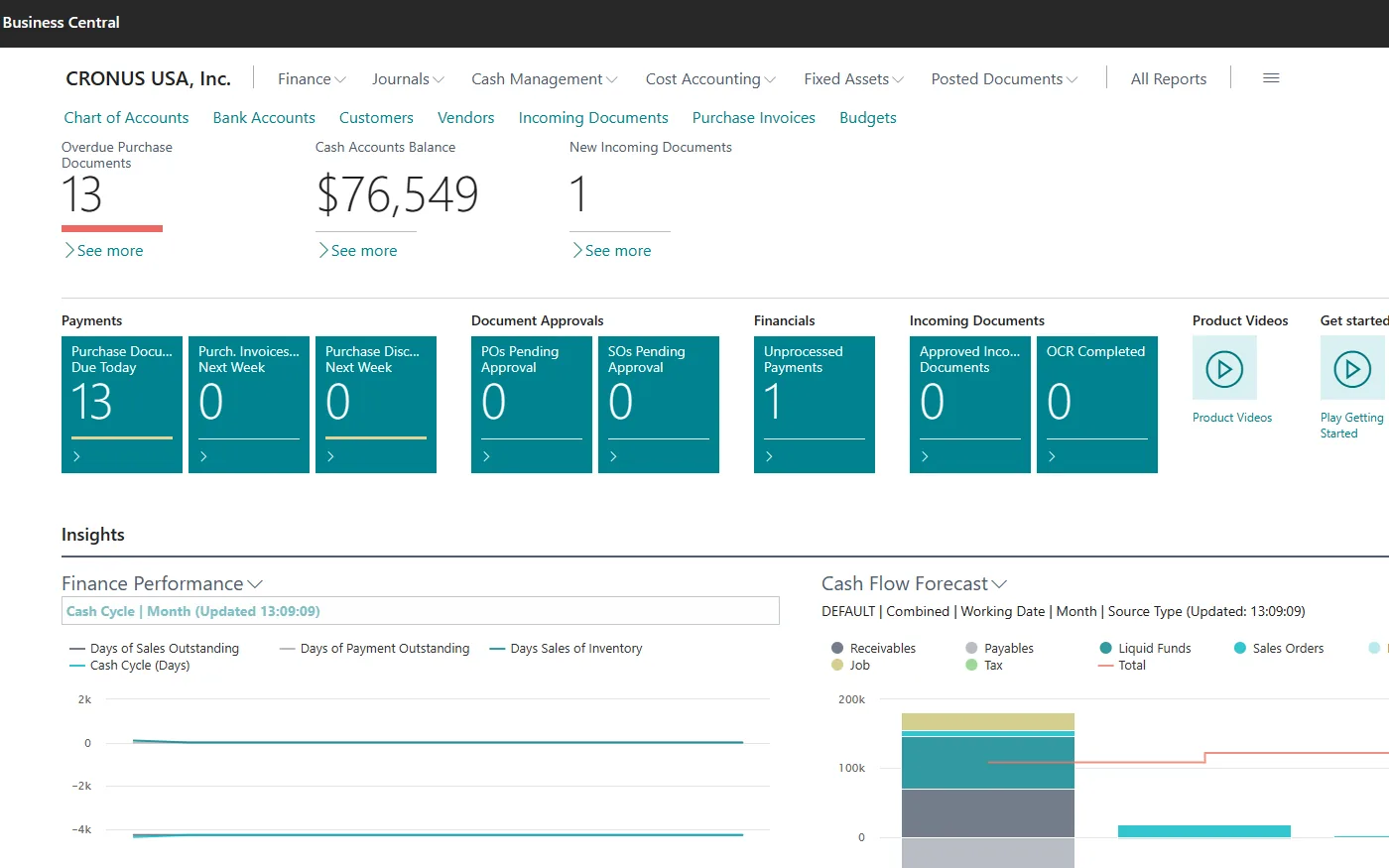Expand the Finance menu
Screen dimensions: 1389x868
click(312, 79)
